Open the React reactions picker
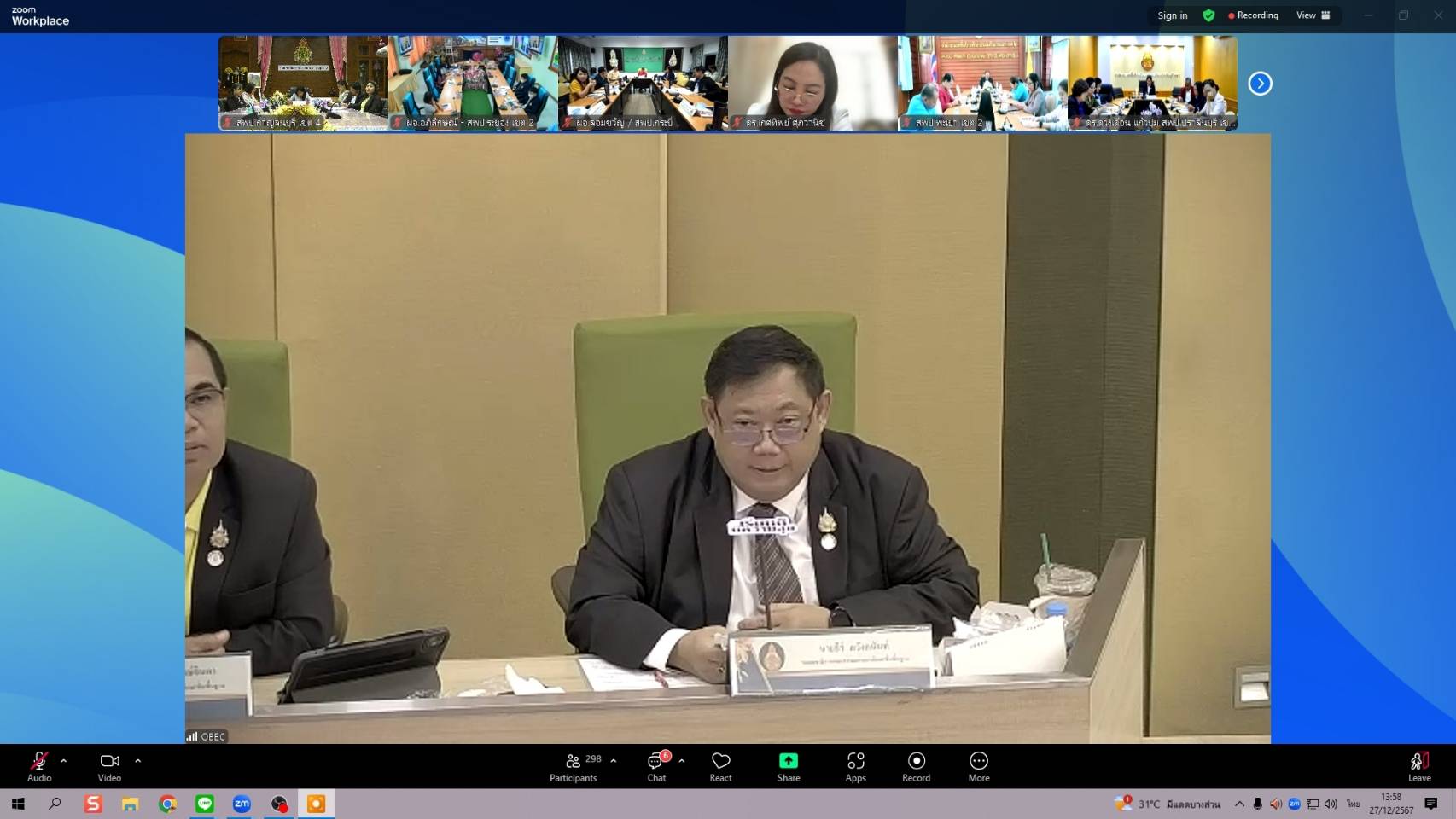This screenshot has height=819, width=1456. click(x=720, y=766)
